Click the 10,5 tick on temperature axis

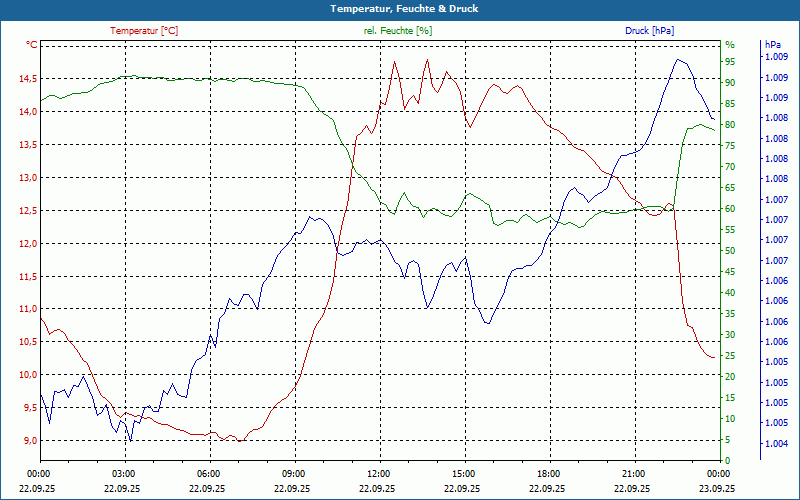click(28, 342)
